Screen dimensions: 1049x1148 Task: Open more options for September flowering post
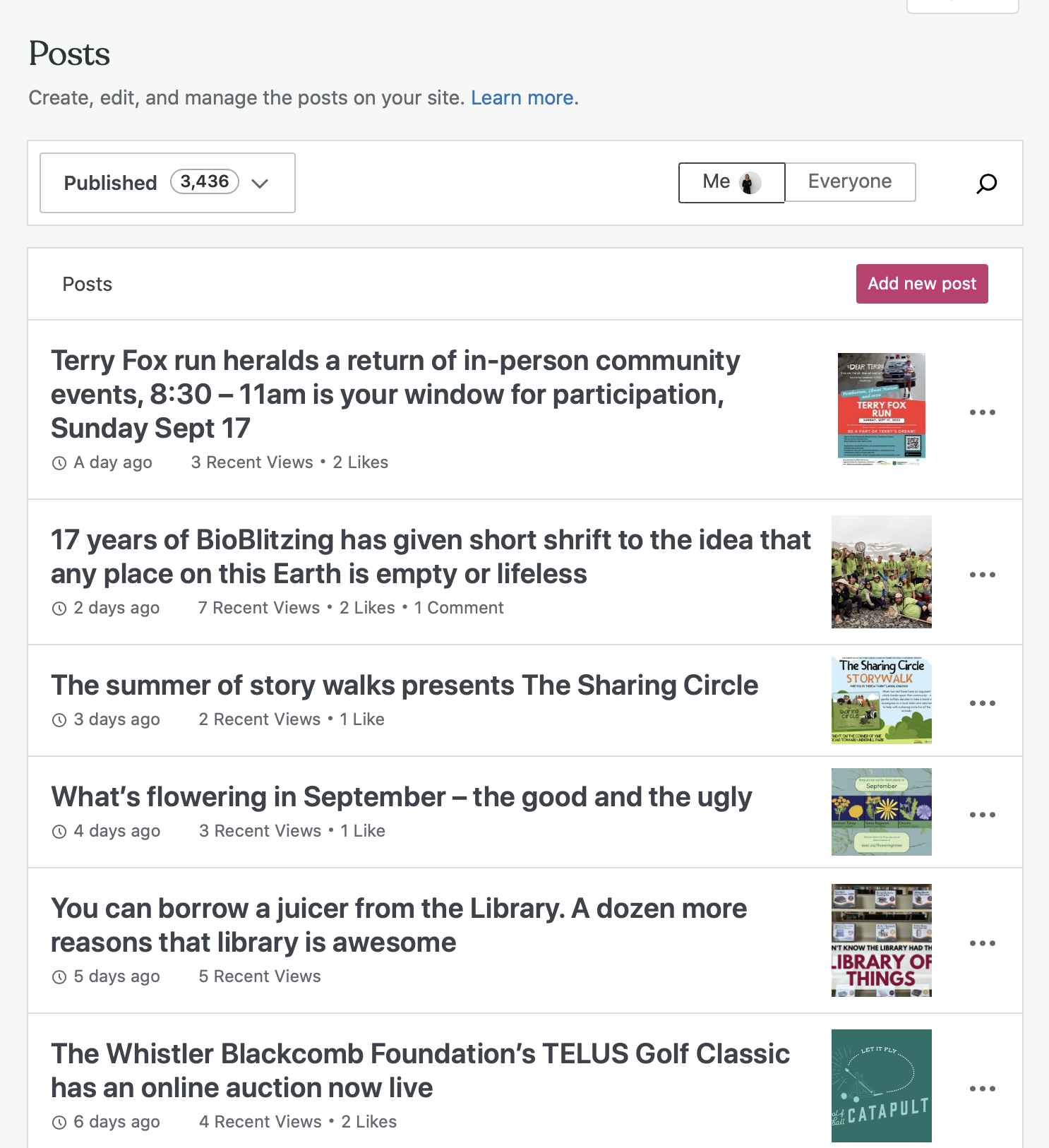(x=982, y=815)
